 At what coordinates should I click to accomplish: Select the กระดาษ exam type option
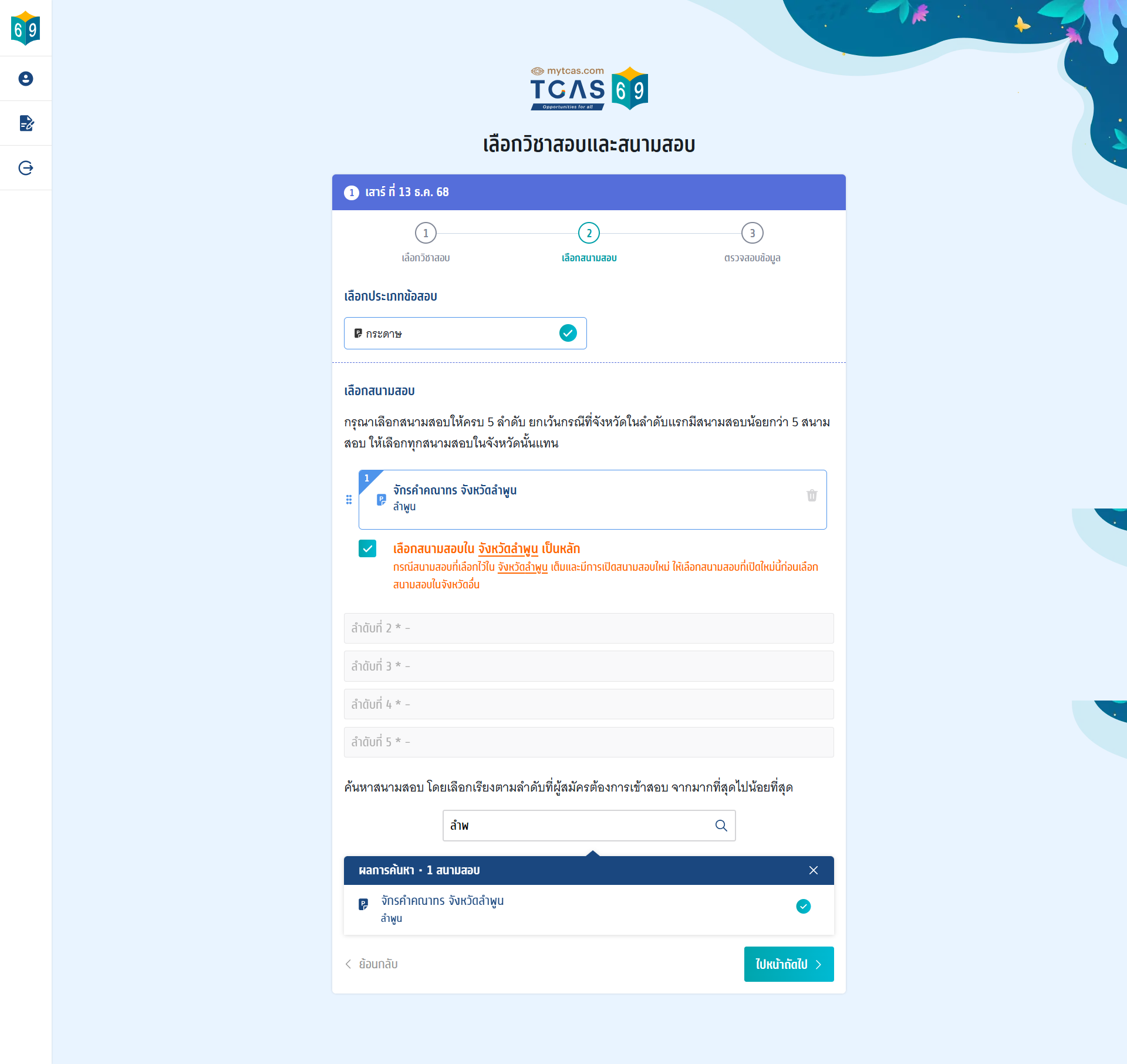pyautogui.click(x=465, y=334)
